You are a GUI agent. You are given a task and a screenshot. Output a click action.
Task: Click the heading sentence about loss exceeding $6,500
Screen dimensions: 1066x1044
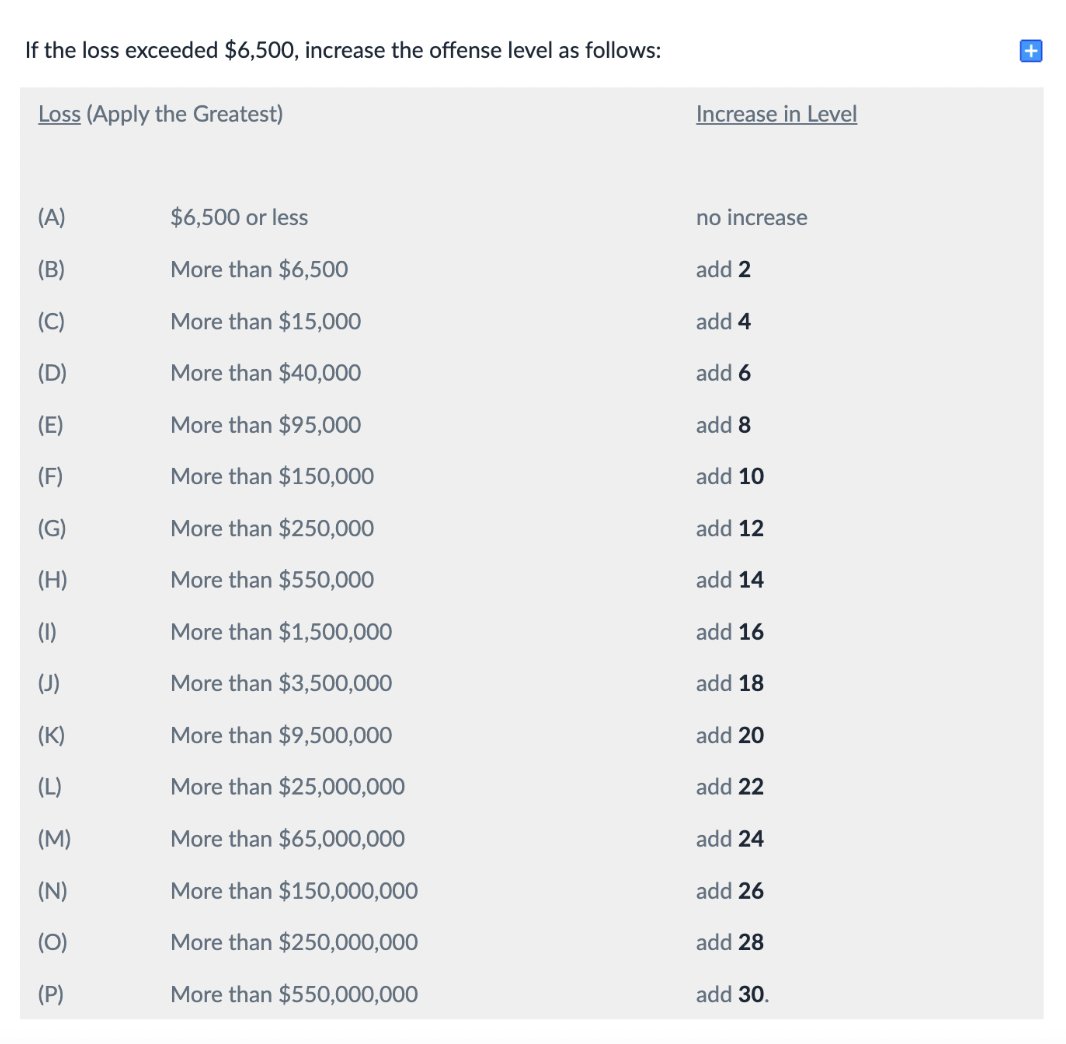coord(343,51)
